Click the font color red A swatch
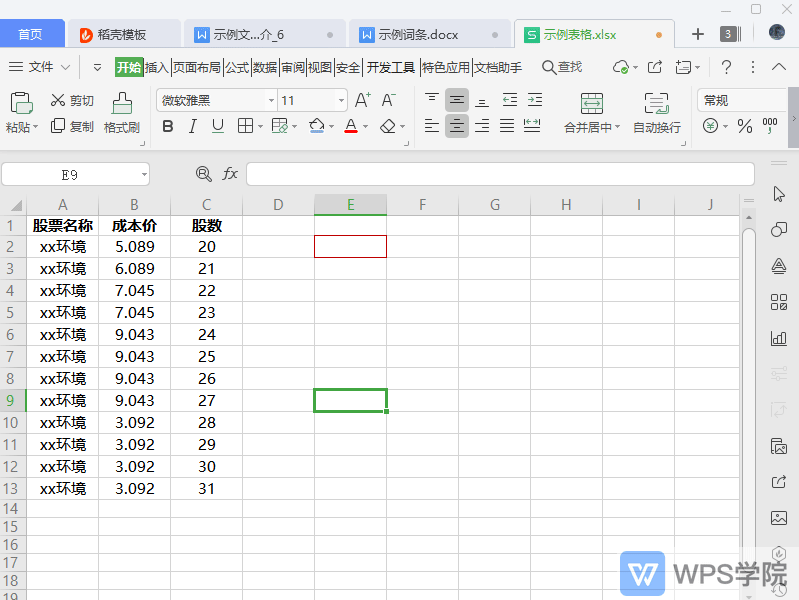This screenshot has height=600, width=799. coord(350,127)
